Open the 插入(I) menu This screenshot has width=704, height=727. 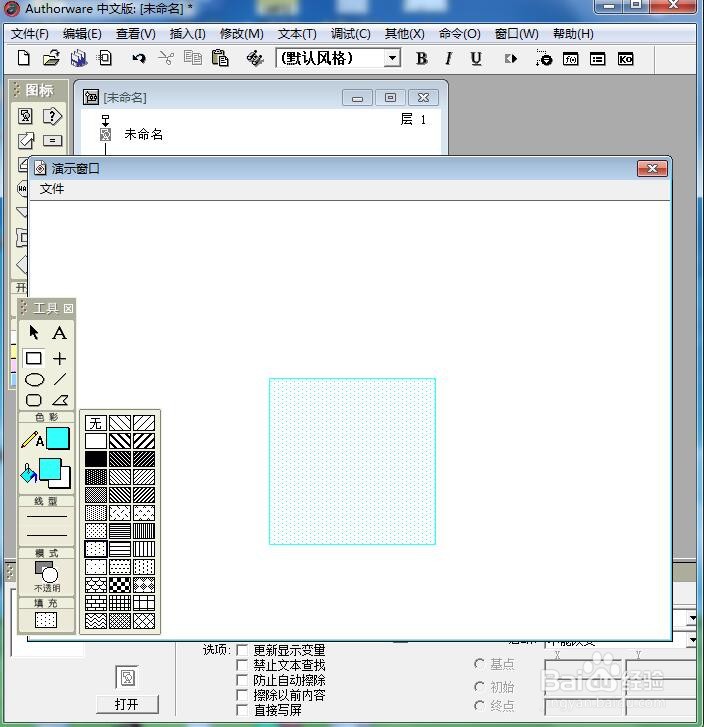coord(187,34)
